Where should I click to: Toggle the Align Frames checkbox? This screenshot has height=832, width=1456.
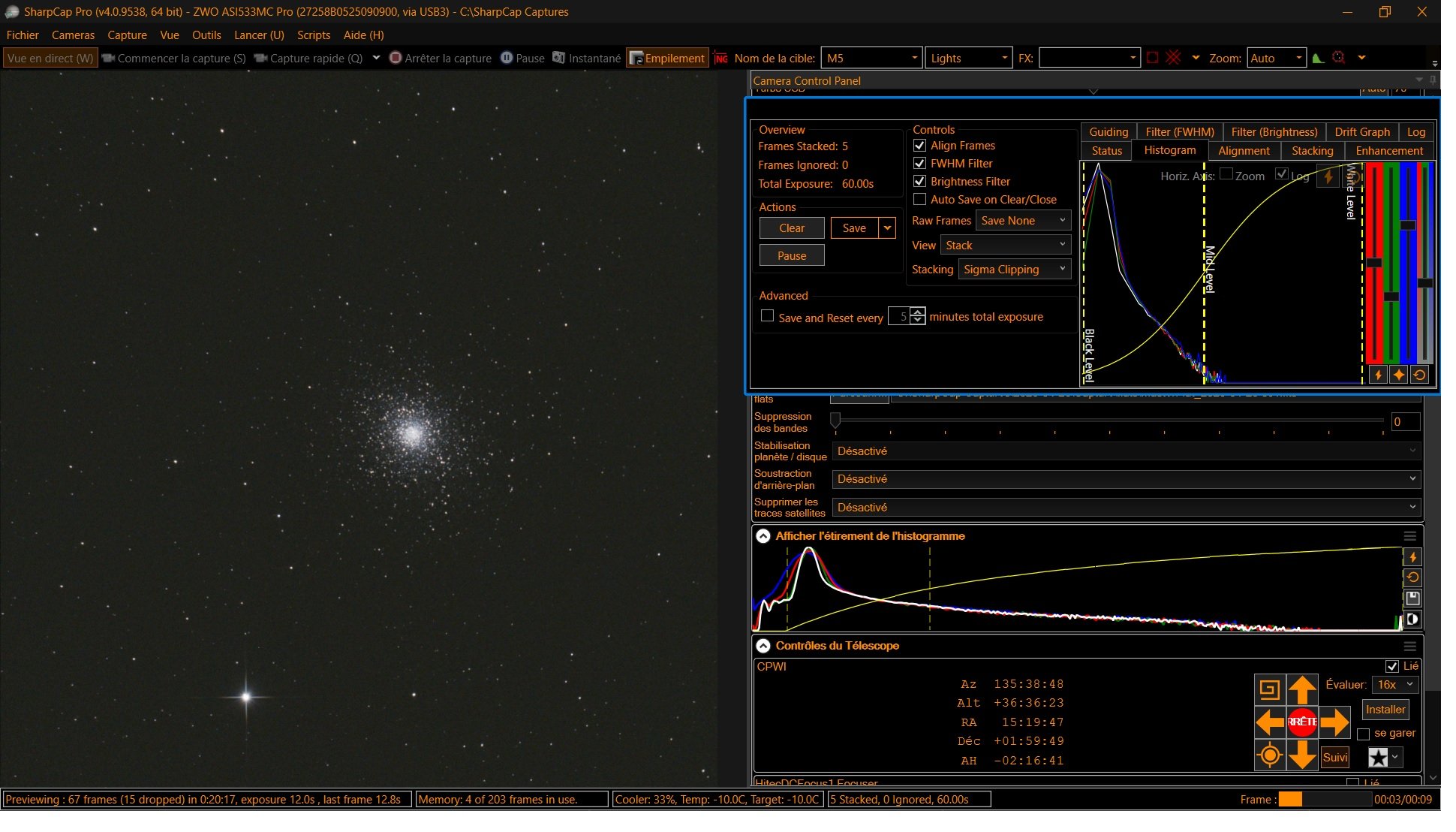(x=919, y=145)
